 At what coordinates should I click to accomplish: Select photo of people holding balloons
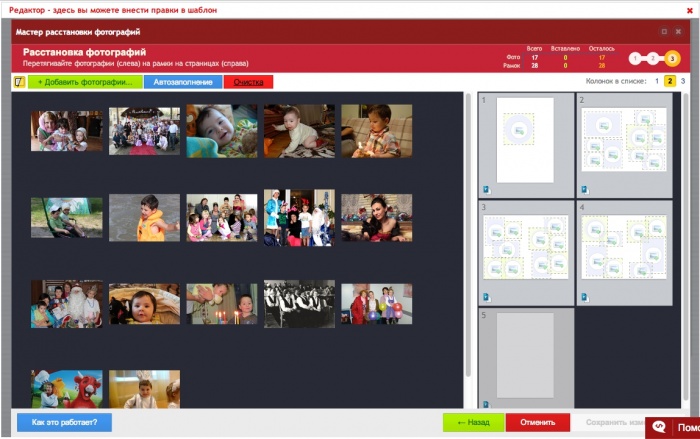[x=377, y=304]
